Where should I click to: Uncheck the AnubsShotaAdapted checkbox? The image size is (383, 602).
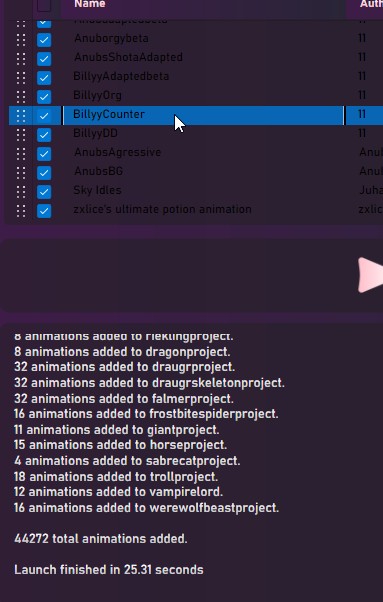[x=44, y=58]
